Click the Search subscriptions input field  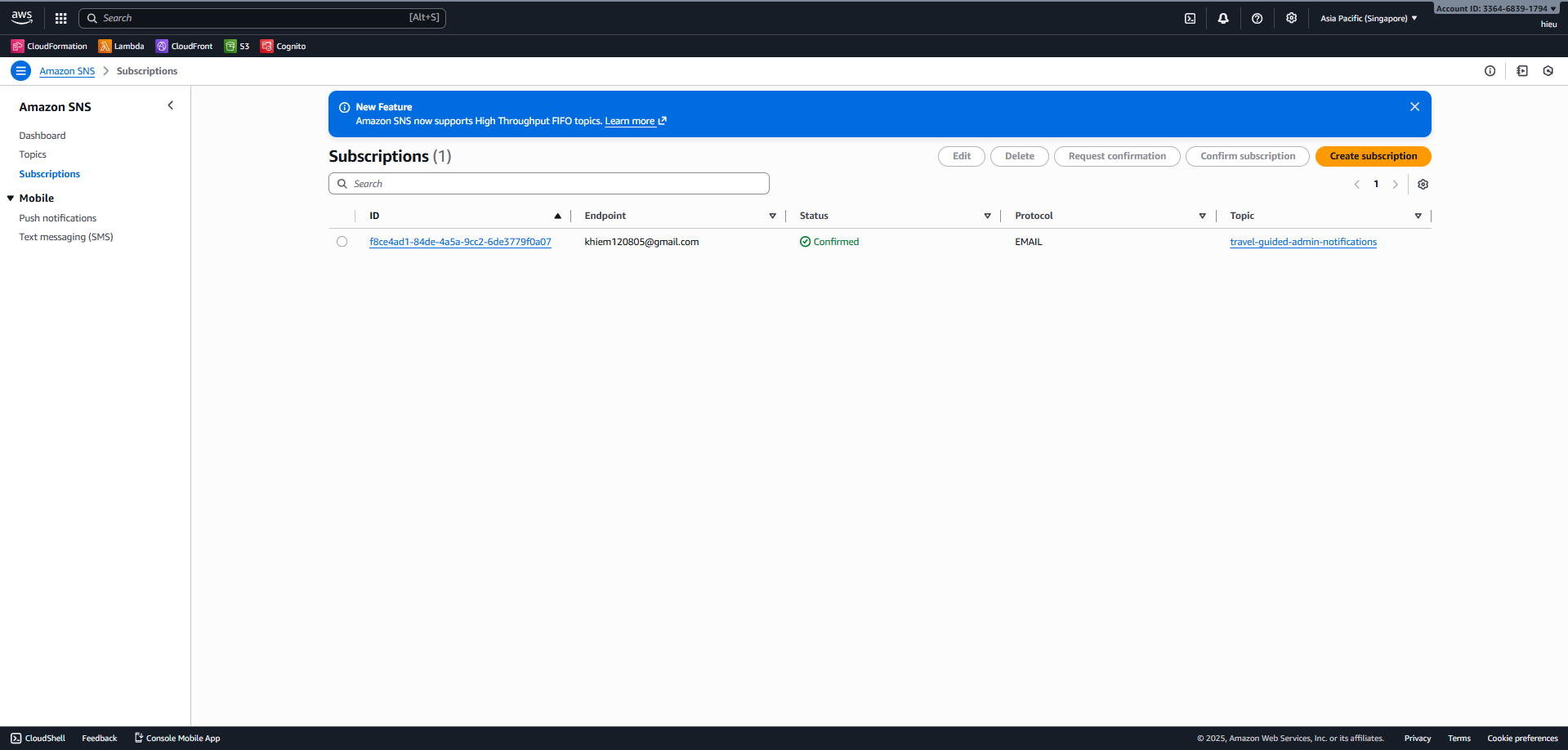click(548, 183)
